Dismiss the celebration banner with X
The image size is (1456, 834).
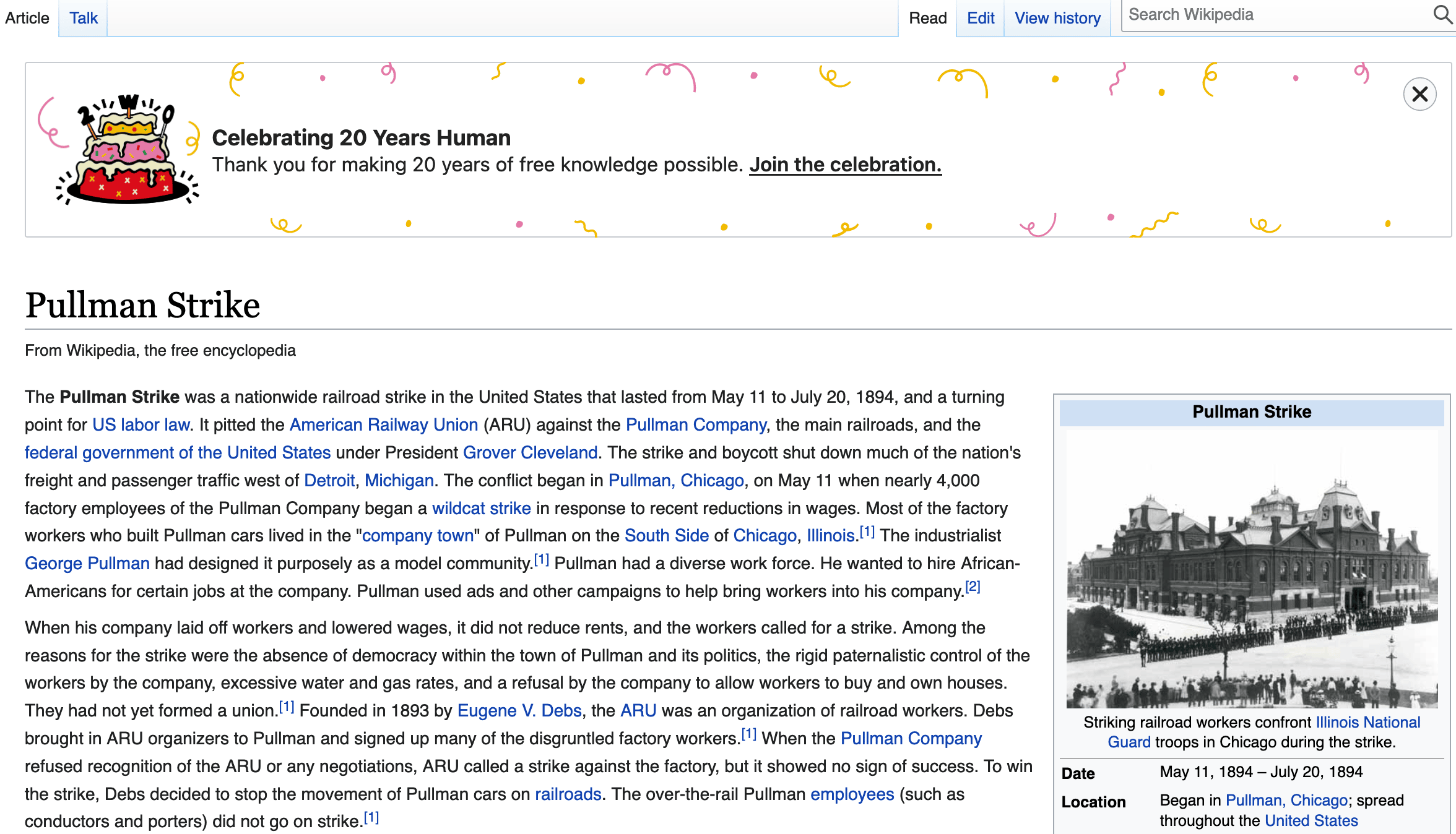tap(1420, 94)
